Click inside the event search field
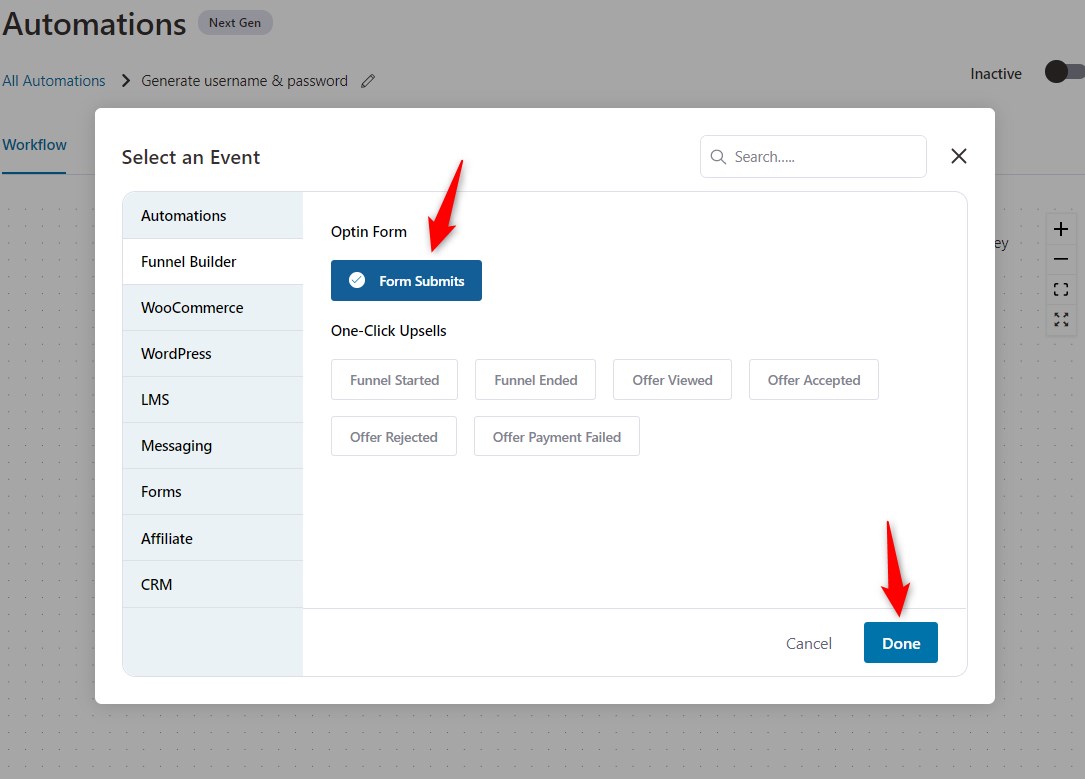This screenshot has height=779, width=1085. click(x=812, y=156)
